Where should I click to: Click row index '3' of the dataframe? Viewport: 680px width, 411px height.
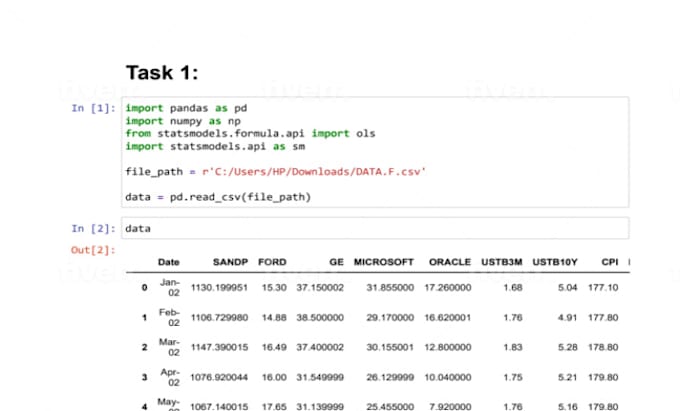click(144, 377)
